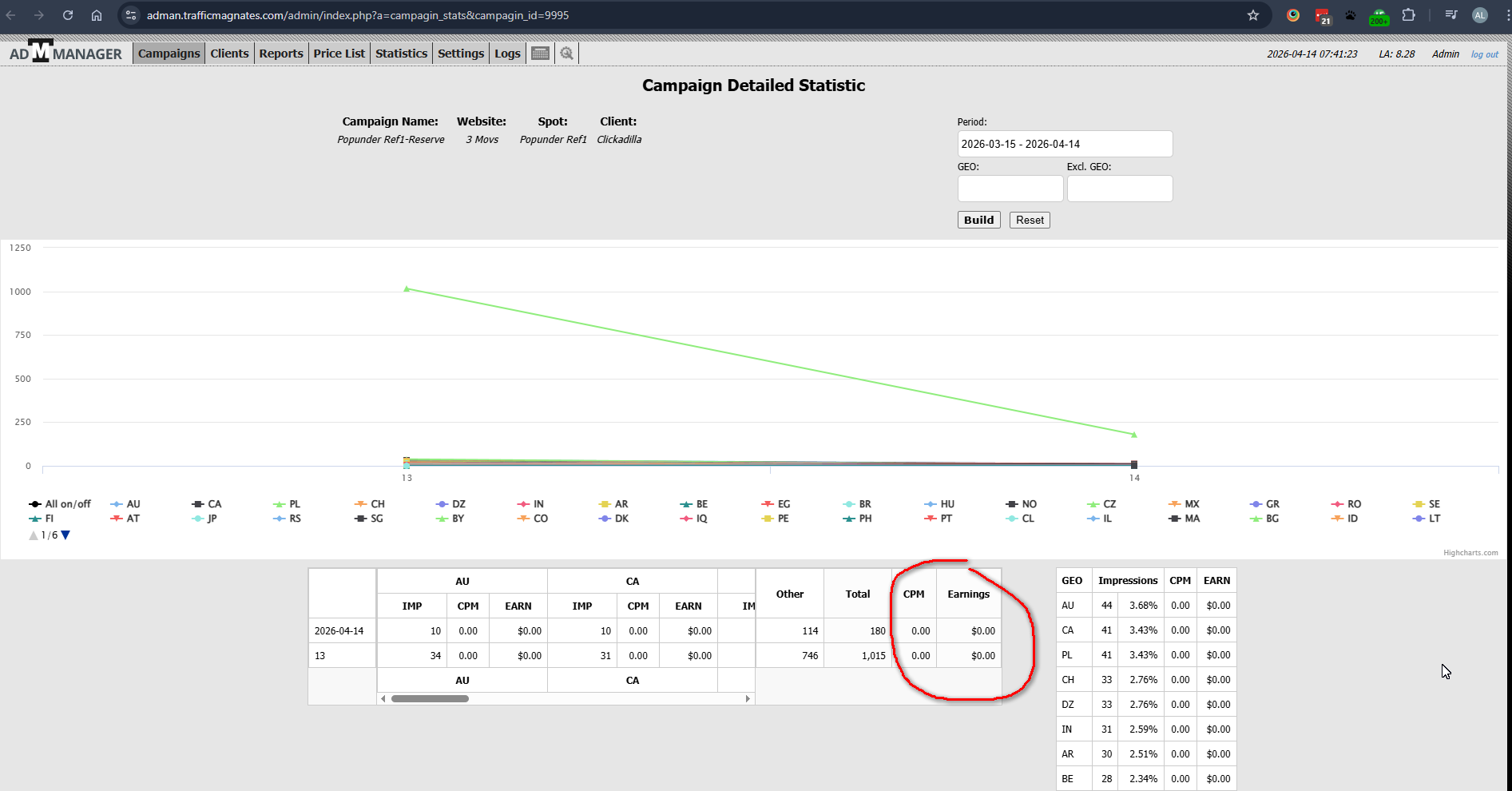1512x791 pixels.
Task: Click the log out link
Action: [x=1484, y=54]
